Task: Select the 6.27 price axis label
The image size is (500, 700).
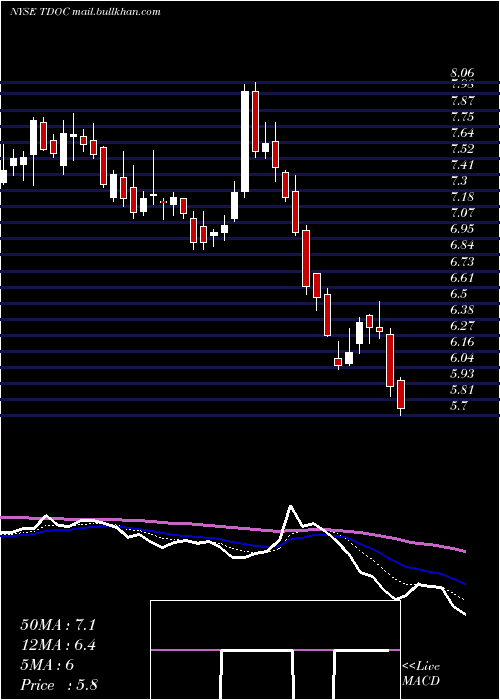Action: 462,325
